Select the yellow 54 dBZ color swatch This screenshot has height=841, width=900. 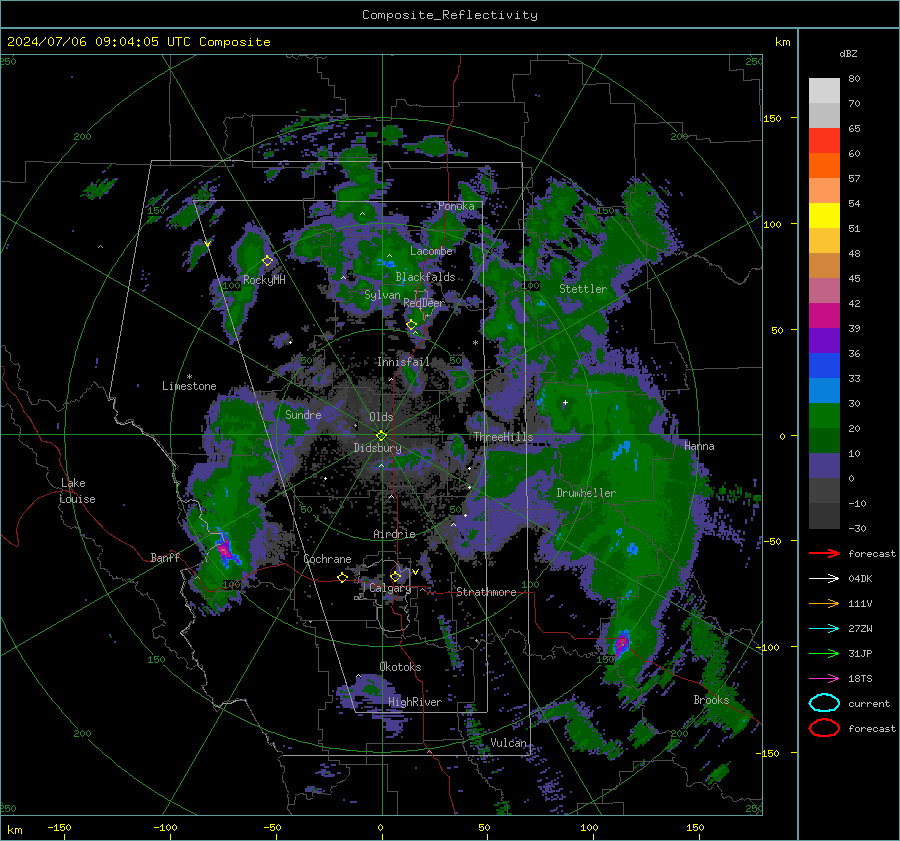pos(824,215)
